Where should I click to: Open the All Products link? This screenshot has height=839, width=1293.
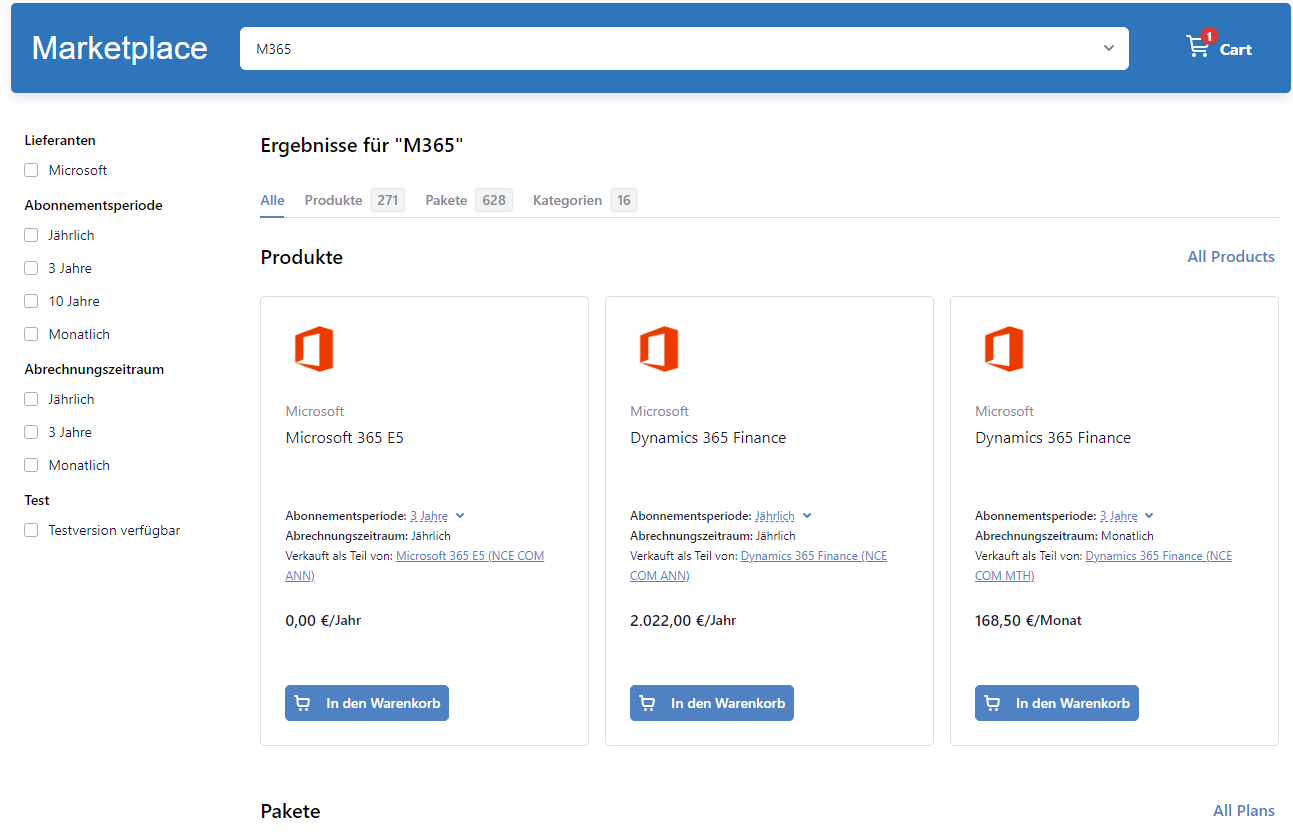pos(1230,257)
